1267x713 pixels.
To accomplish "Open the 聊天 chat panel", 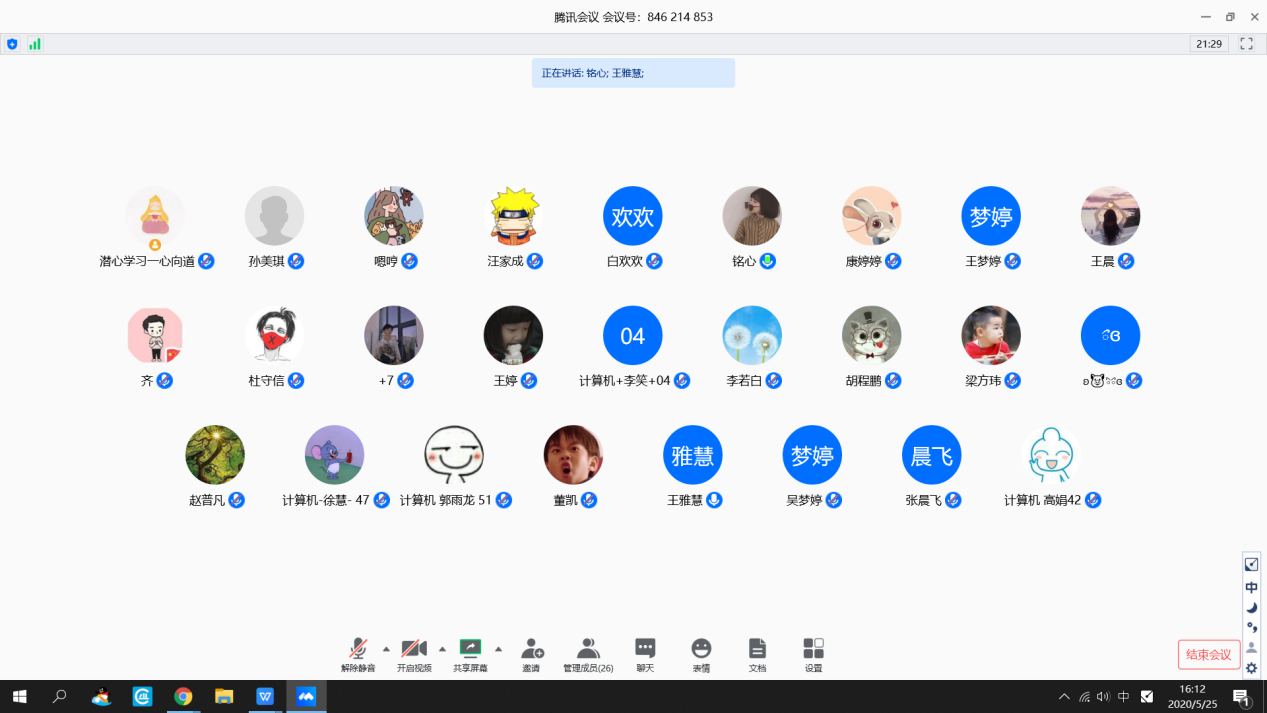I will click(645, 650).
